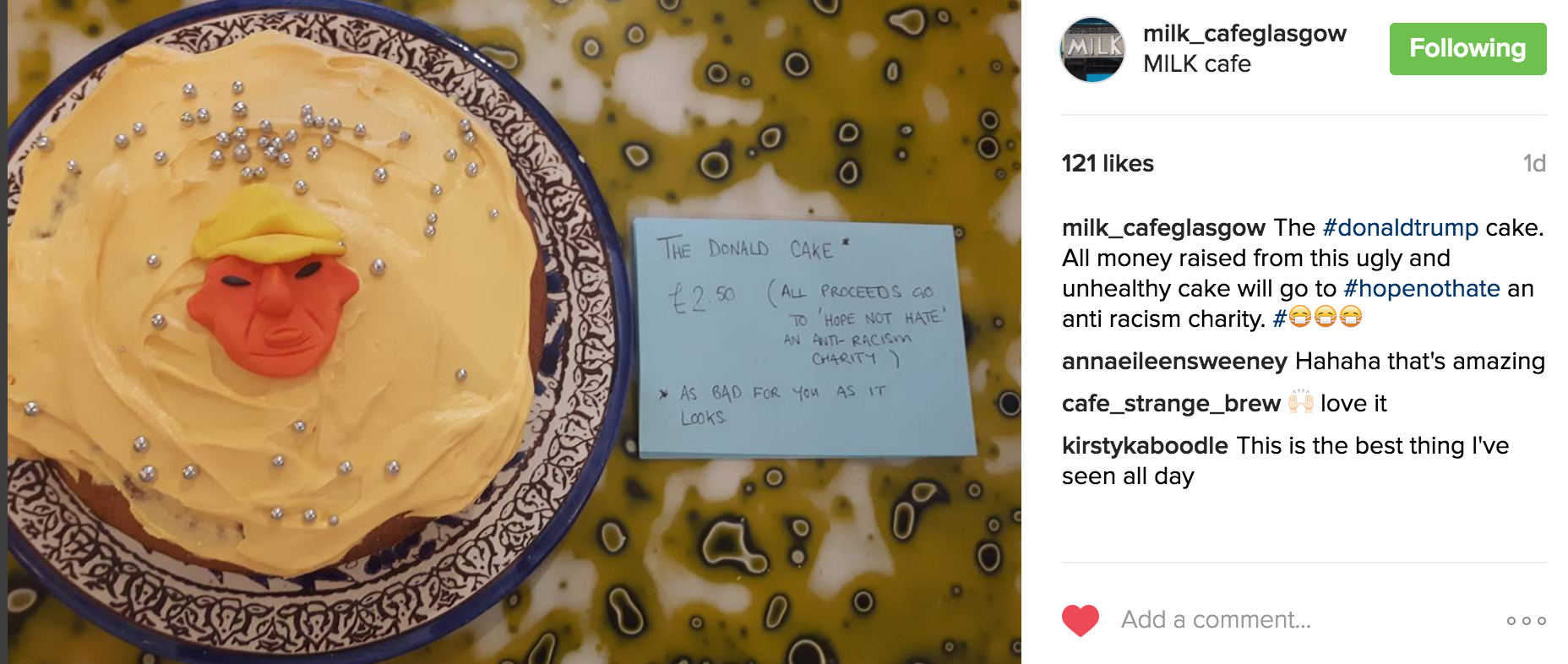Open milk_cafeglasgow username in header
1568x664 pixels.
(x=1244, y=34)
